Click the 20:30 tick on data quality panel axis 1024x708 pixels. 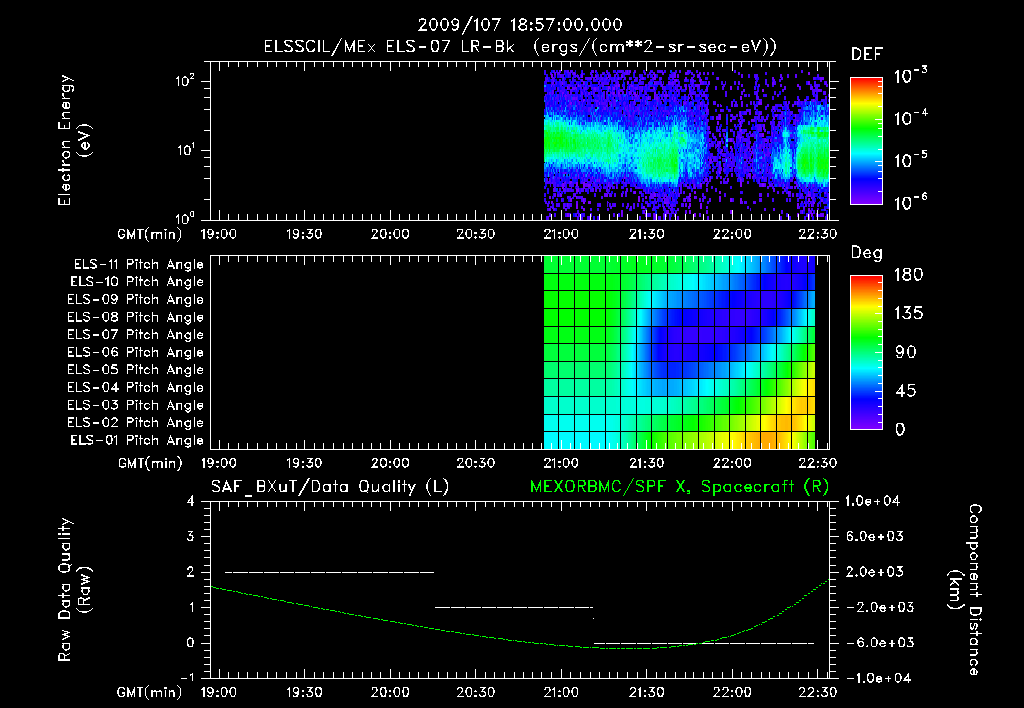(475, 692)
